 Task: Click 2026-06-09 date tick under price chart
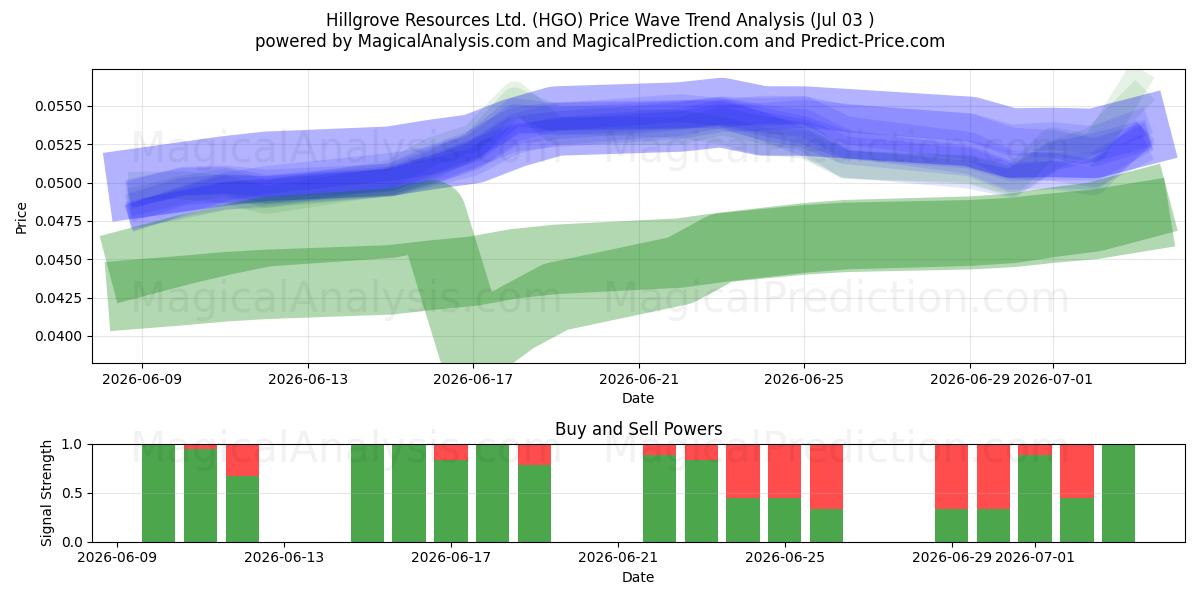[142, 380]
